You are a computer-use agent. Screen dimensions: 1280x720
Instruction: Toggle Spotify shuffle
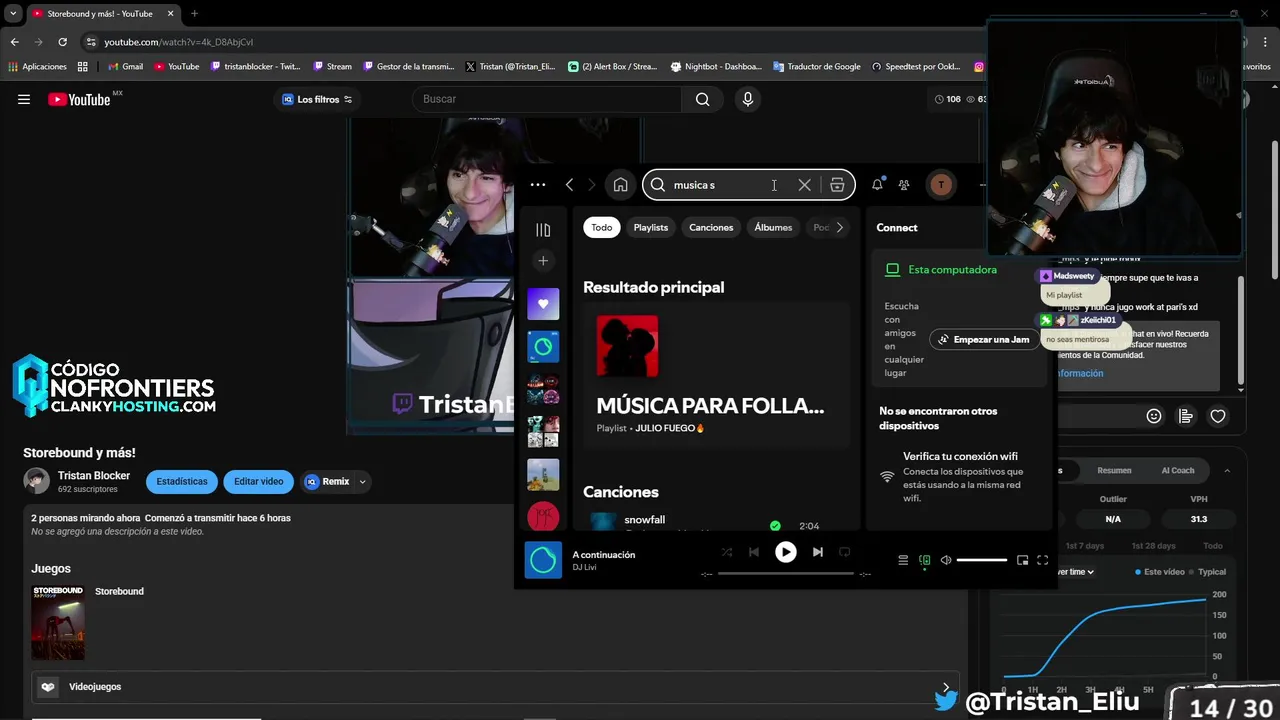tap(727, 552)
